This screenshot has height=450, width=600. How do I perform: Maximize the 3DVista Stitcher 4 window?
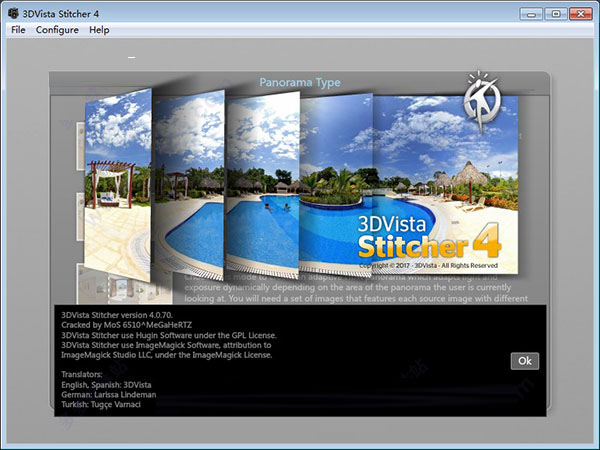click(x=556, y=14)
